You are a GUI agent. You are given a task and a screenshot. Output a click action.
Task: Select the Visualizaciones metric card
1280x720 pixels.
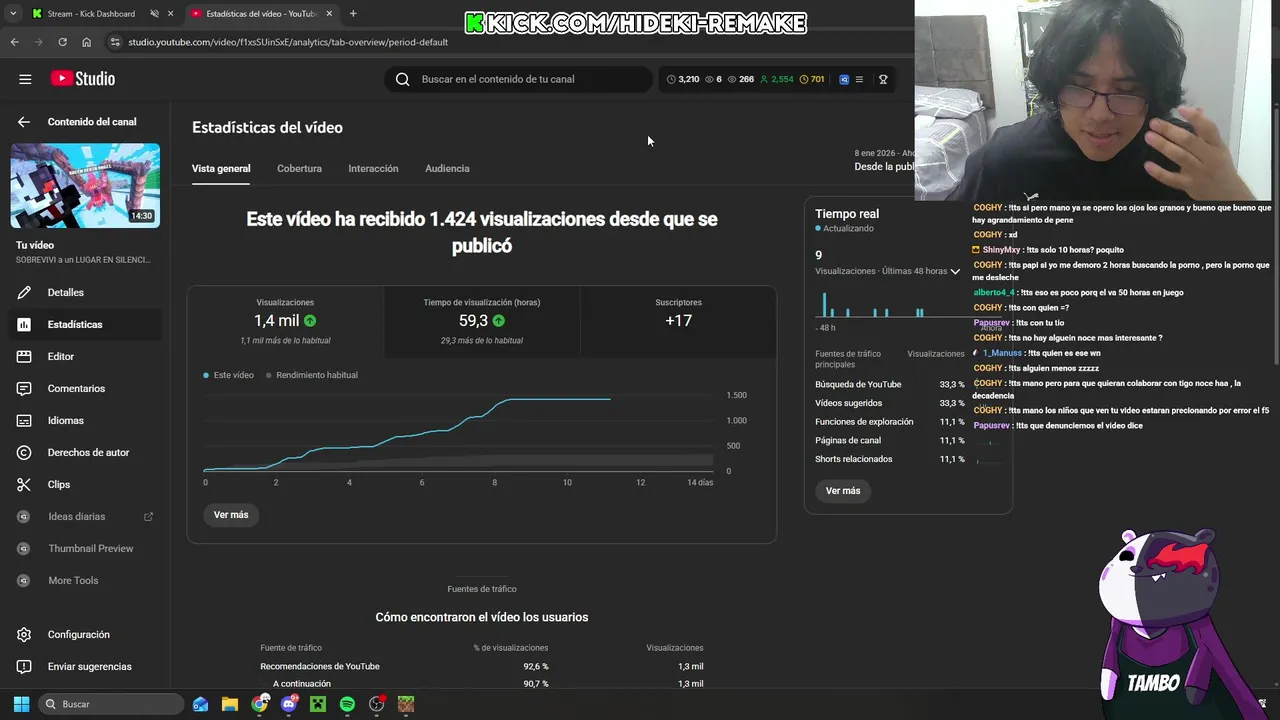(x=285, y=322)
